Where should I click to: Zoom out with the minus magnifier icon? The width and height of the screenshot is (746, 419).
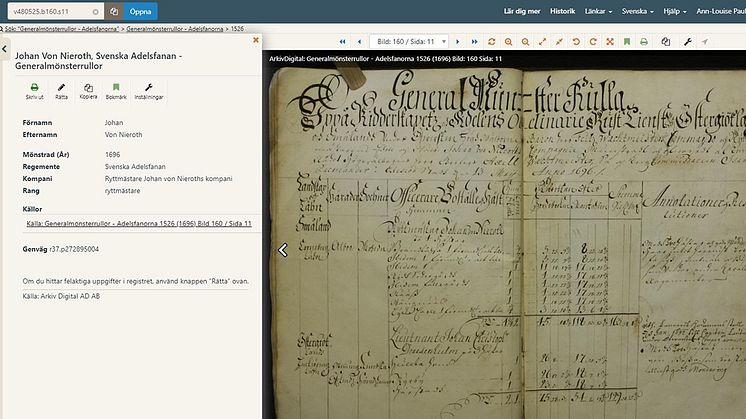pos(525,42)
